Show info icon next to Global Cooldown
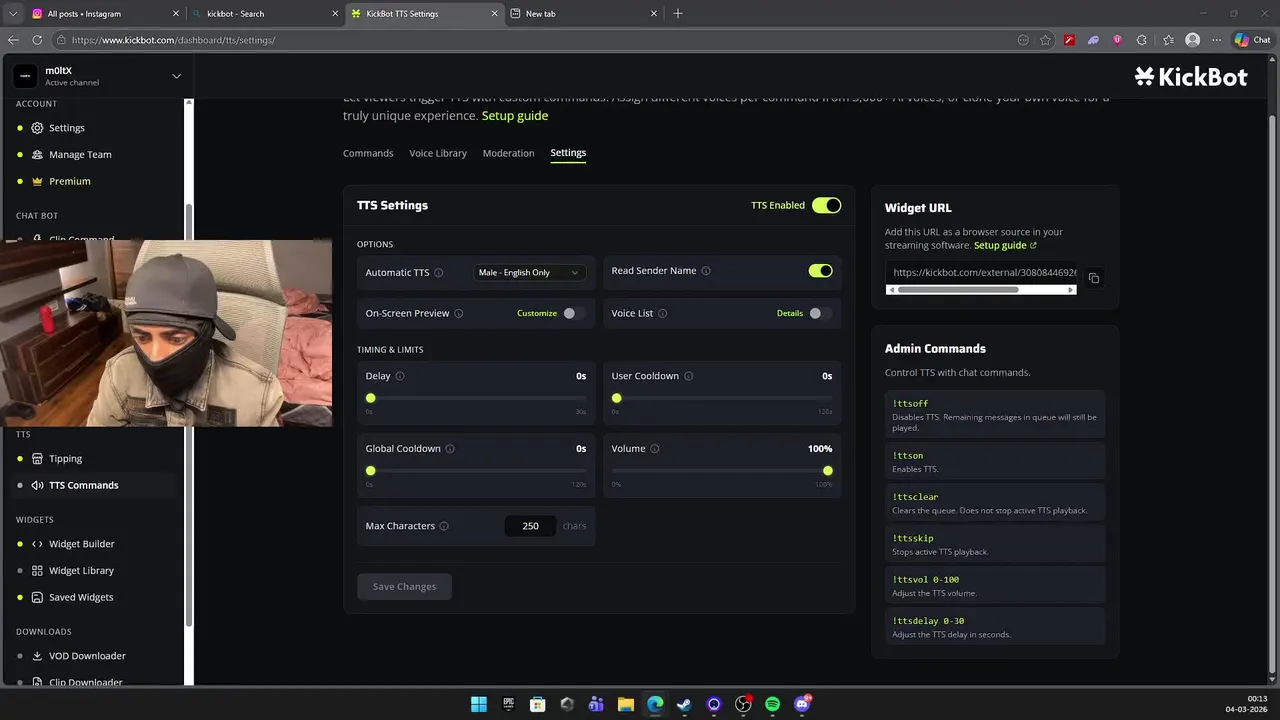The height and width of the screenshot is (720, 1280). point(450,449)
